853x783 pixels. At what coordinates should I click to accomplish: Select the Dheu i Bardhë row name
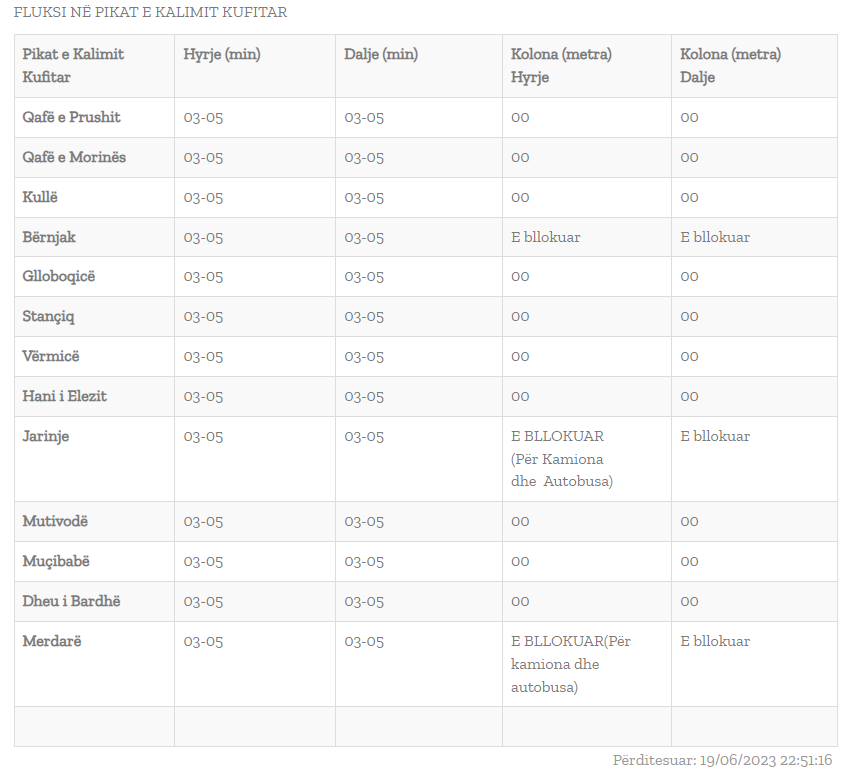coord(64,601)
